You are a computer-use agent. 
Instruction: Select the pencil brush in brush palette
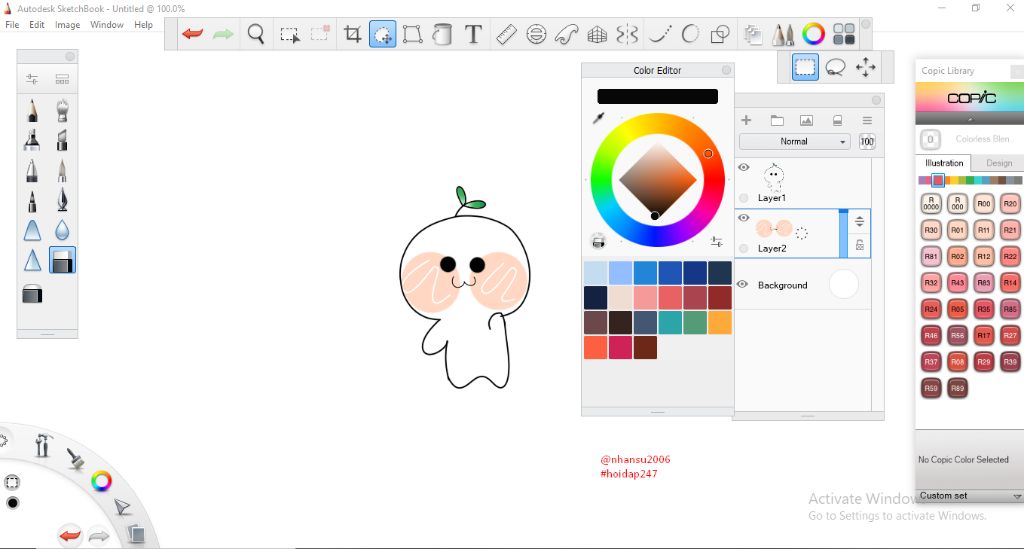32,110
